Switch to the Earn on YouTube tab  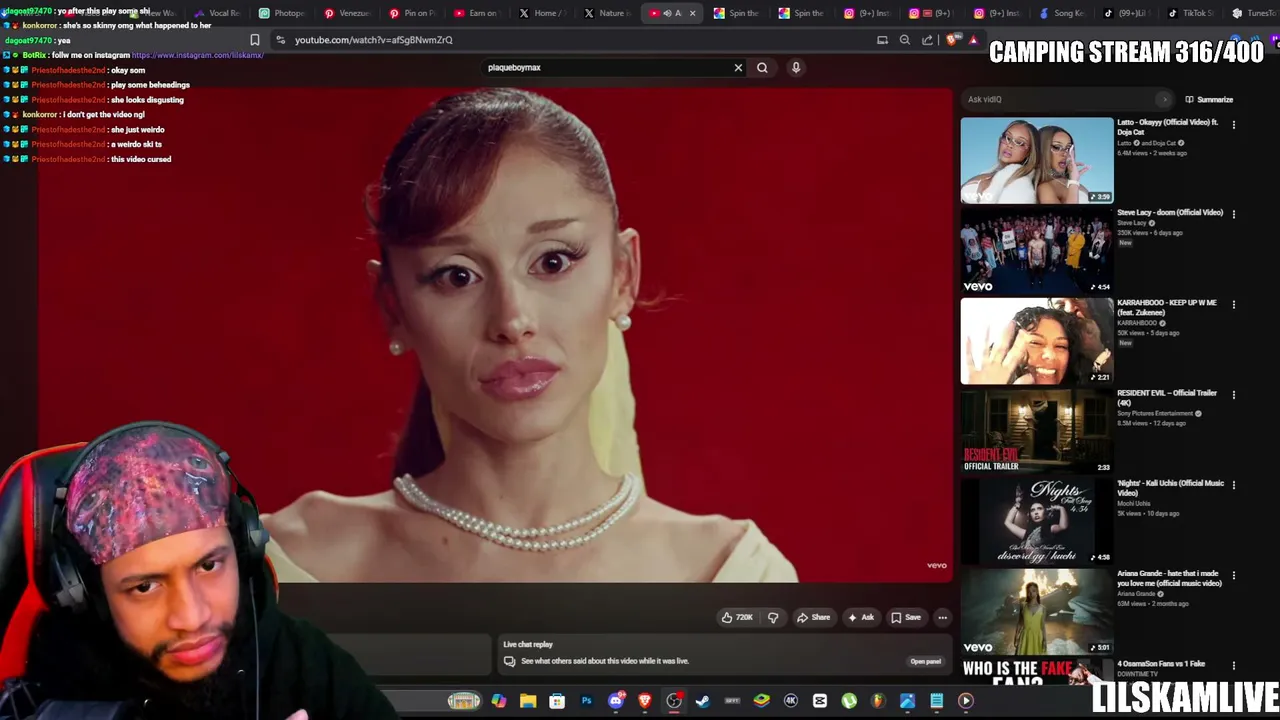pyautogui.click(x=477, y=13)
